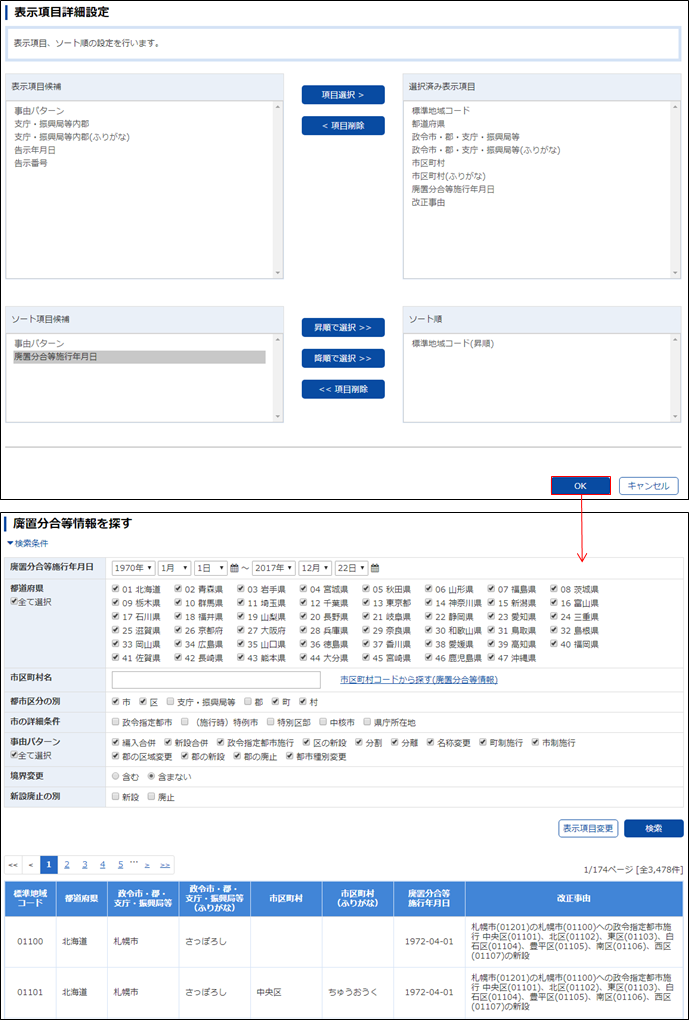This screenshot has height=1020, width=689.
Task: Go to results page 3
Action: coord(85,864)
